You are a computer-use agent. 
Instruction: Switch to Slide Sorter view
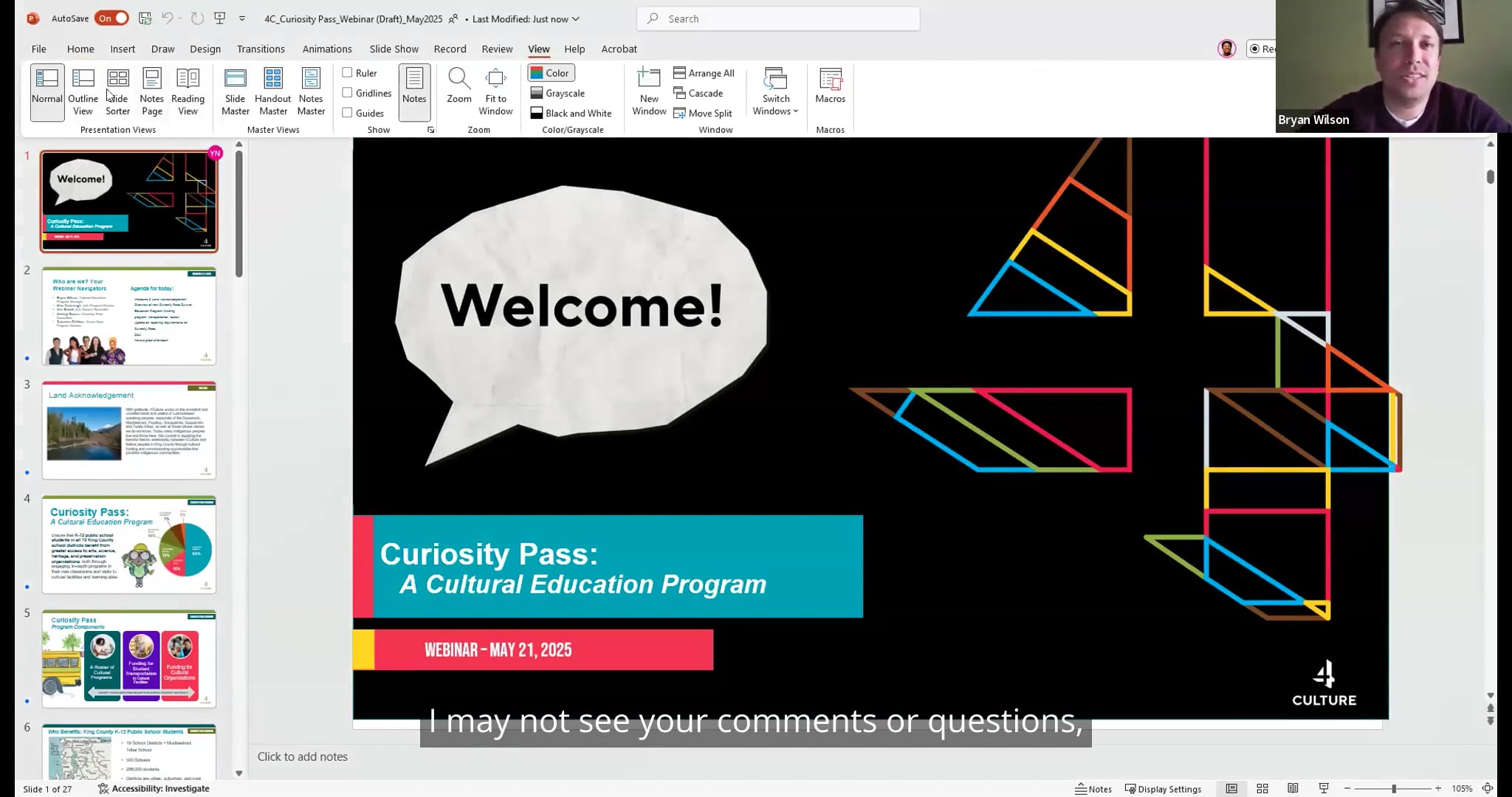(117, 91)
